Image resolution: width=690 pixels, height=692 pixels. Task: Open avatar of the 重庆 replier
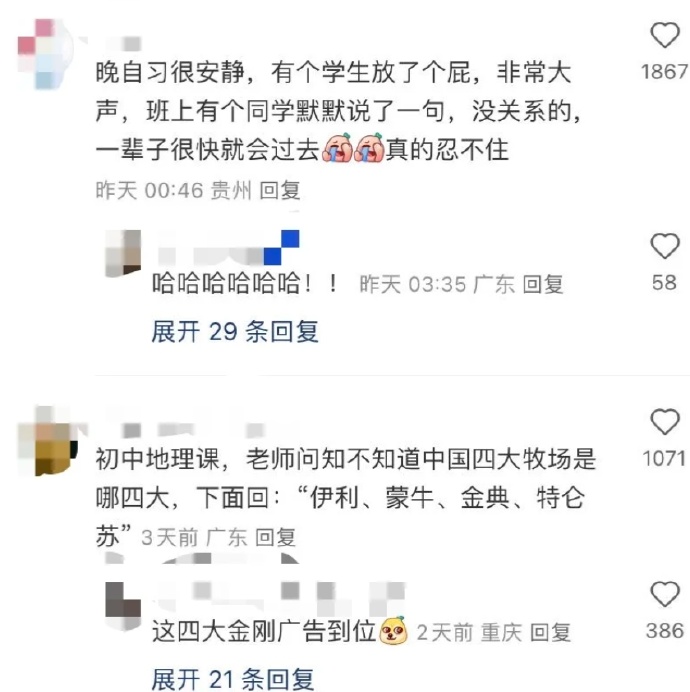click(x=123, y=605)
